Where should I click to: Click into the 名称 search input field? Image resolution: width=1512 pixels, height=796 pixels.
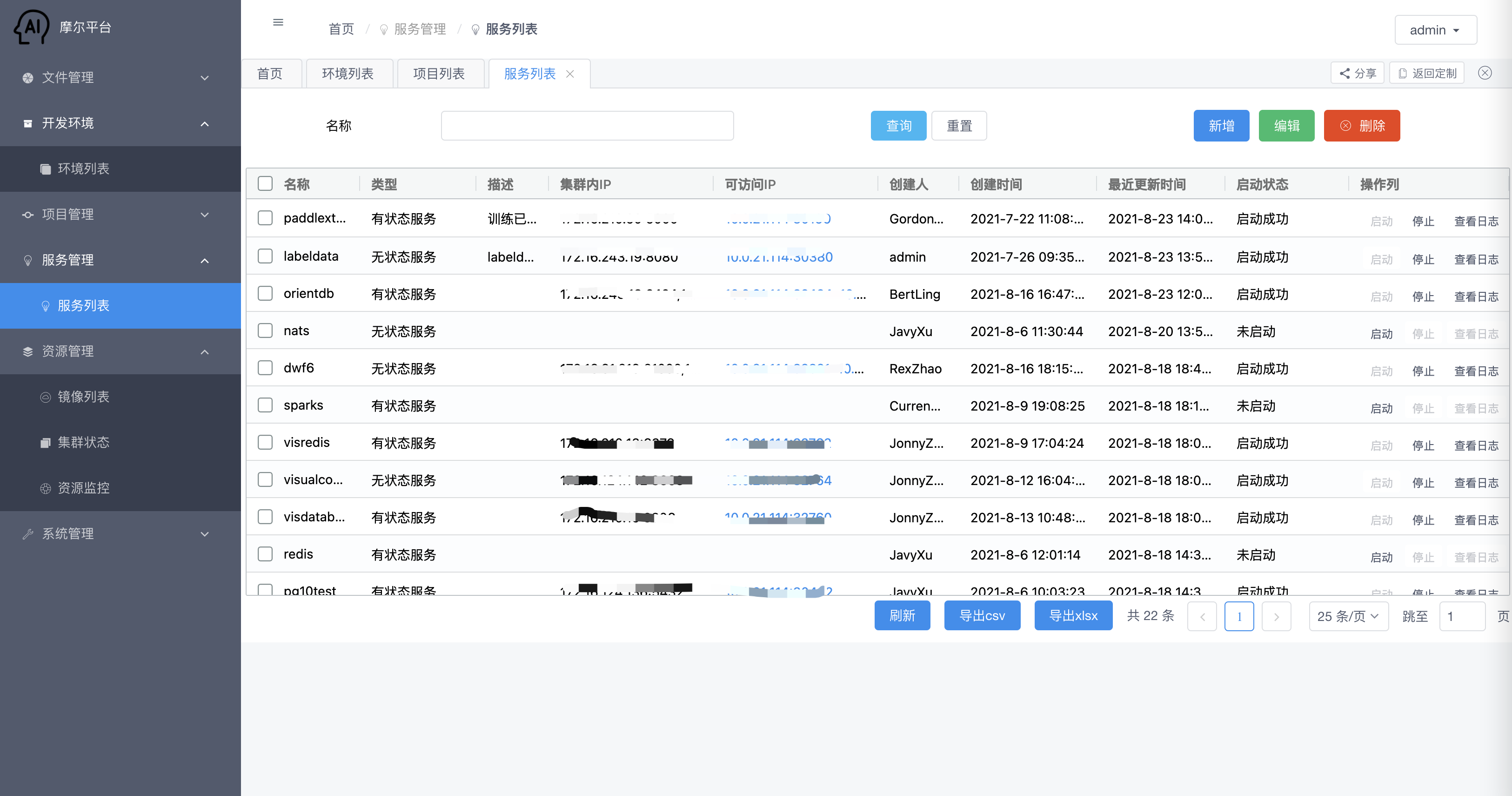pos(587,126)
